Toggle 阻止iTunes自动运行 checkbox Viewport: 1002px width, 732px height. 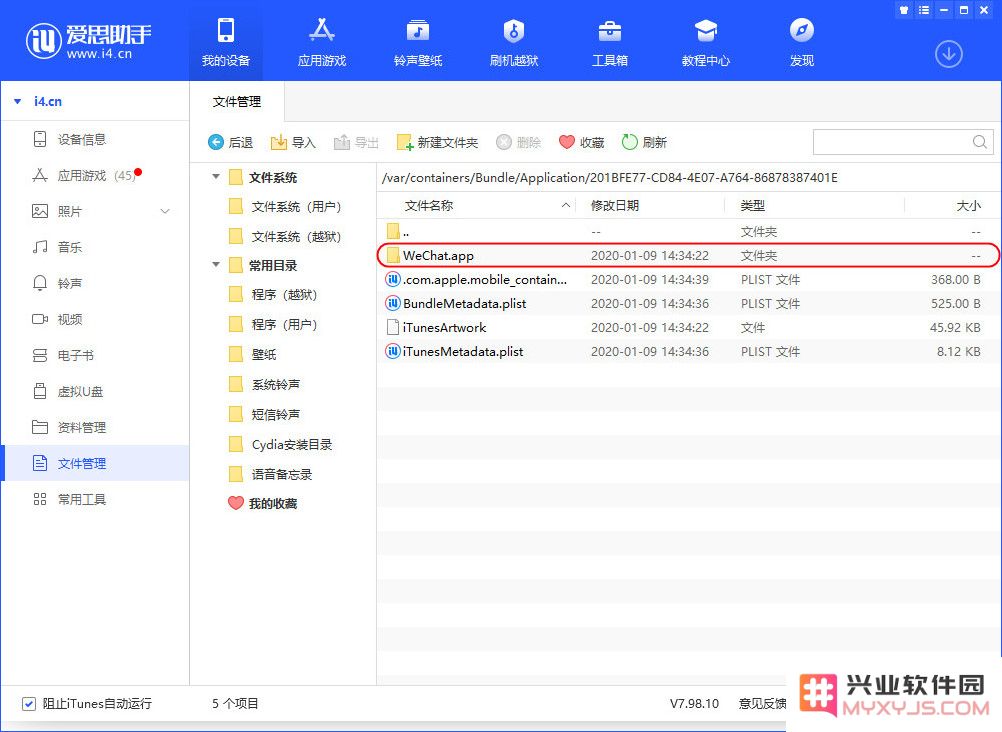pos(29,704)
